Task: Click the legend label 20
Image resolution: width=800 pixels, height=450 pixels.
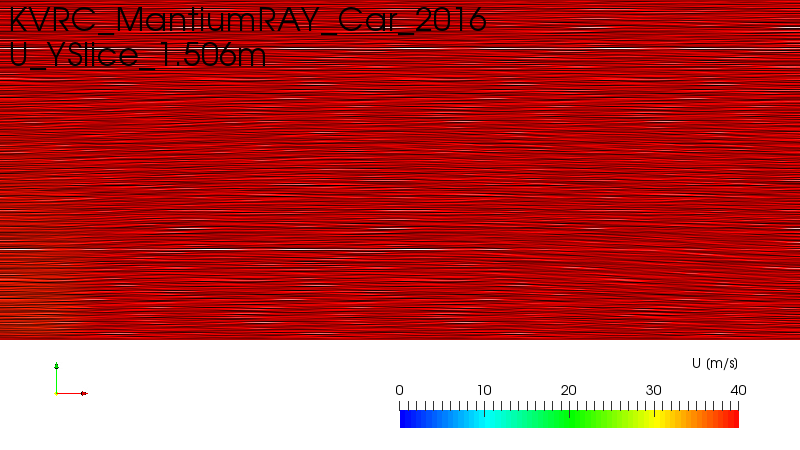Action: point(569,390)
